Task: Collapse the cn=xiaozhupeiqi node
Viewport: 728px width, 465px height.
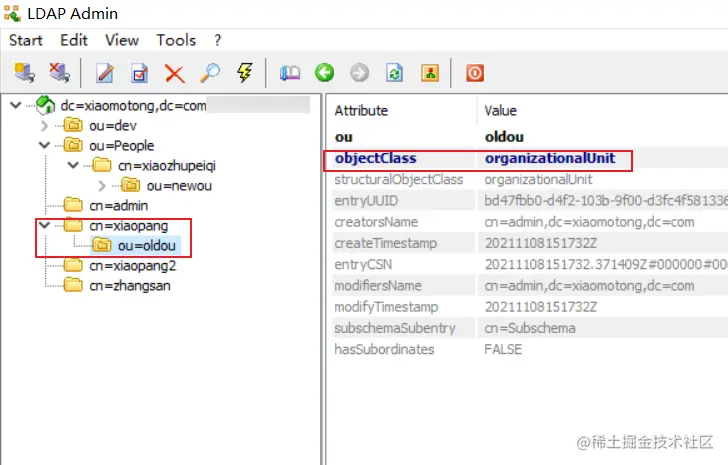Action: pos(73,165)
